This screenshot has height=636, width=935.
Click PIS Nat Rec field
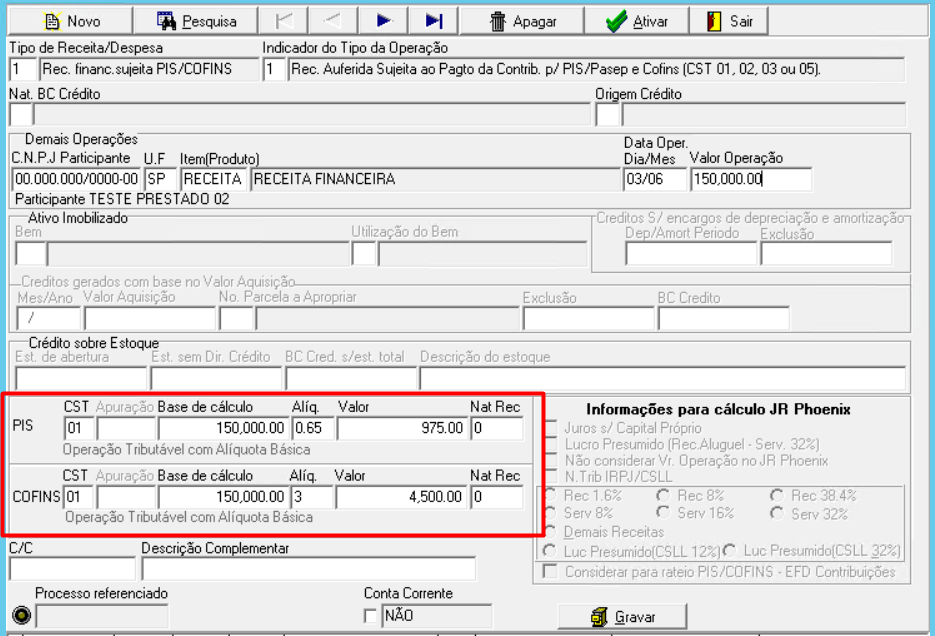(497, 428)
